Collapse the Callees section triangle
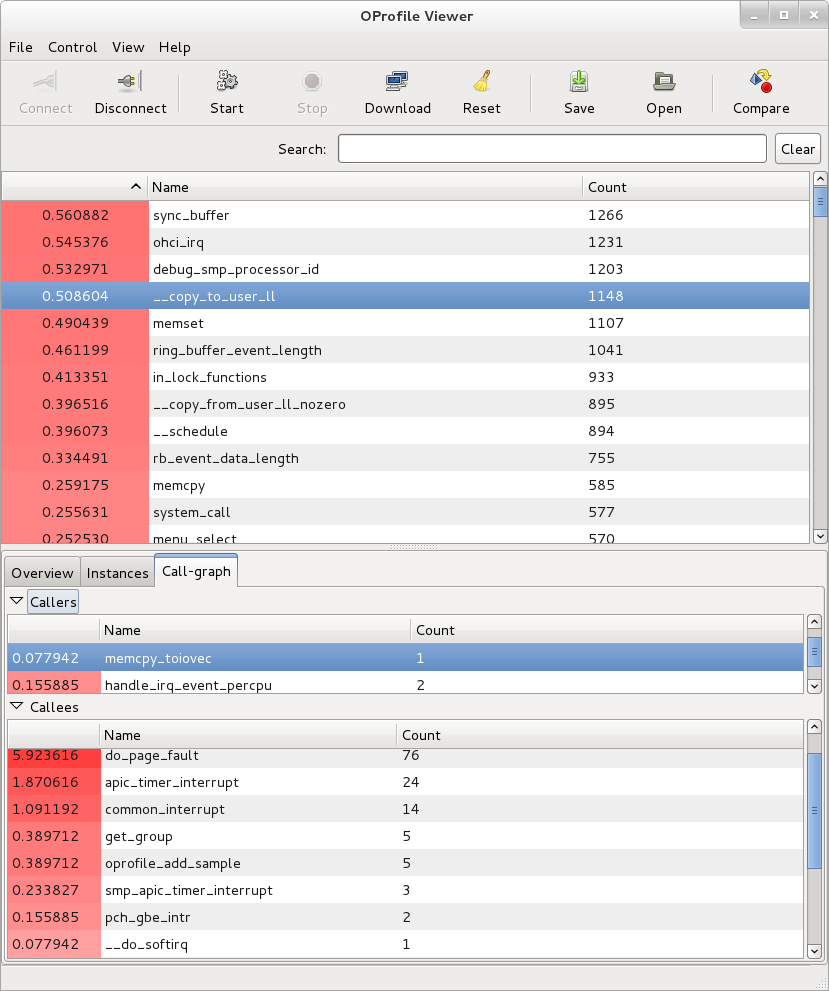This screenshot has width=829, height=991. point(17,707)
